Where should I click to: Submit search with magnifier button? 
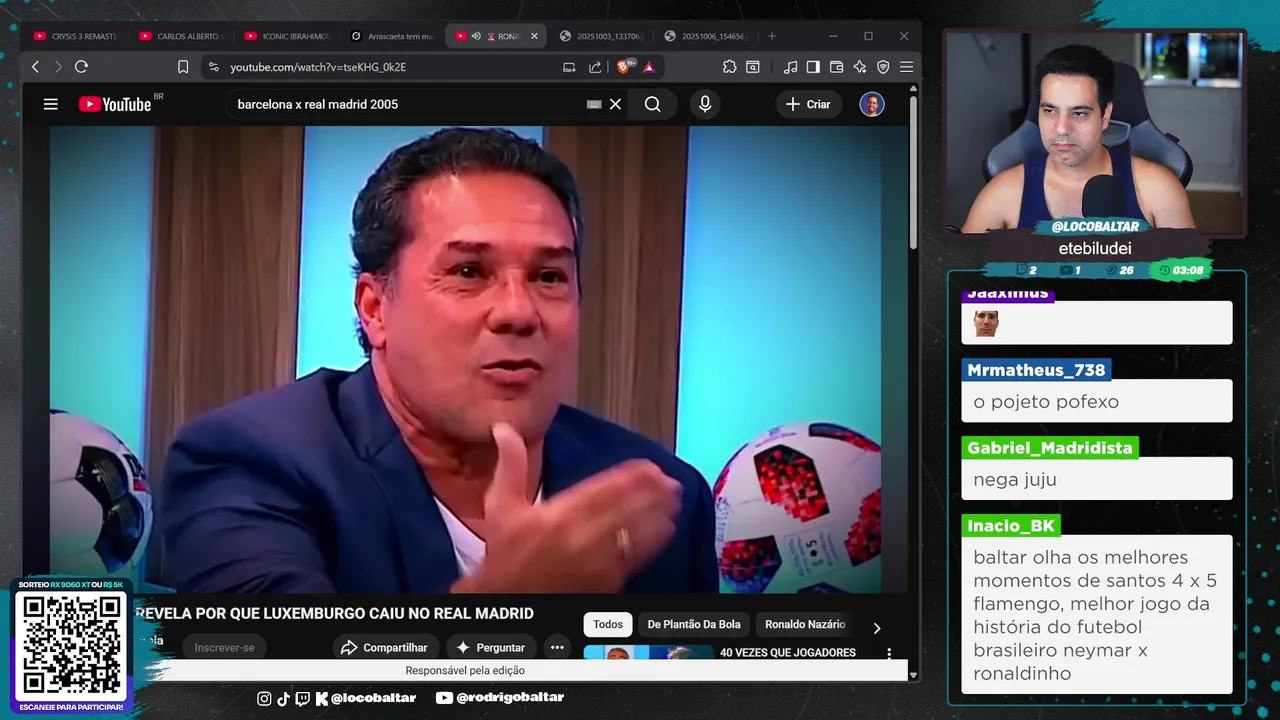point(653,104)
